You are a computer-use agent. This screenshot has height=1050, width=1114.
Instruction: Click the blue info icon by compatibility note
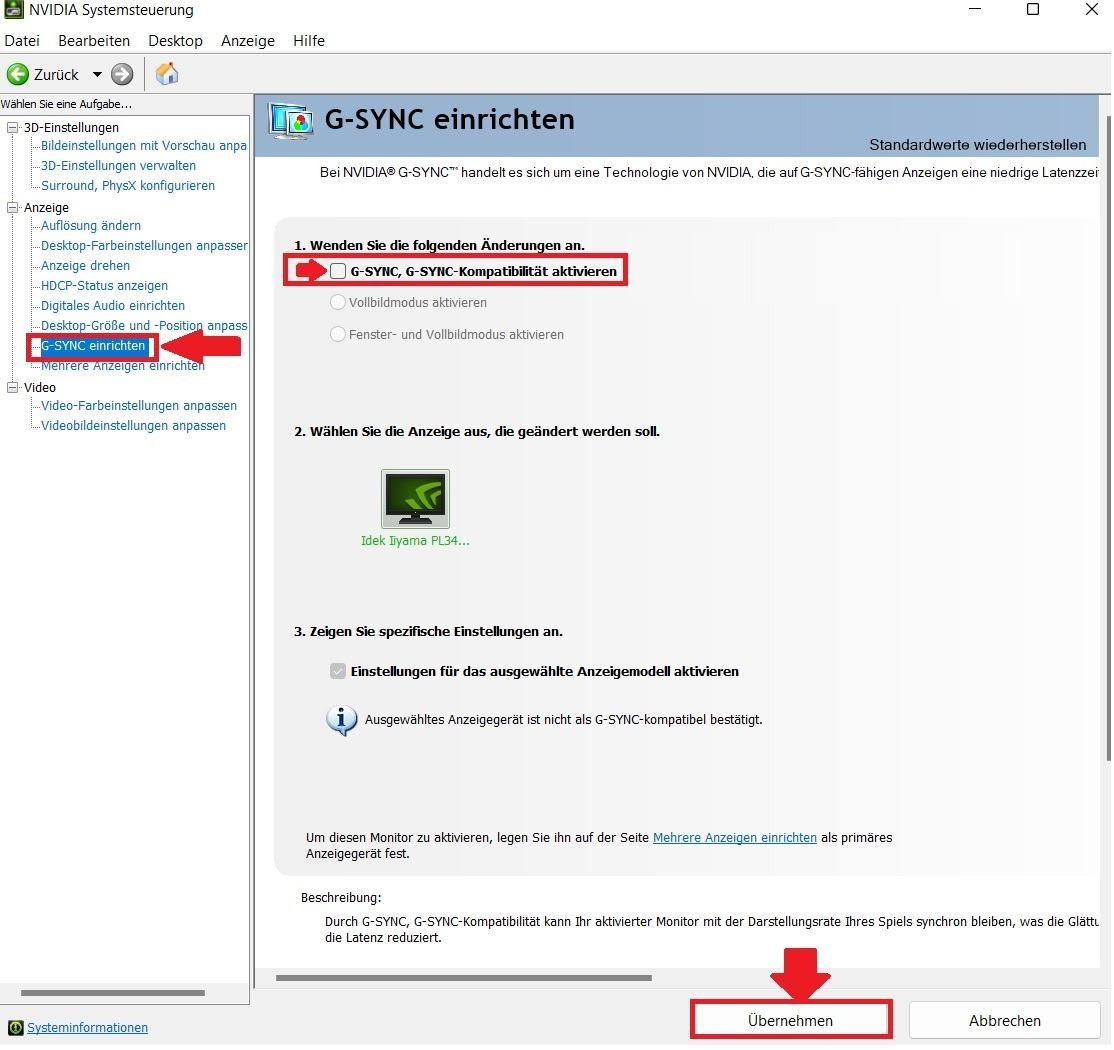click(342, 720)
